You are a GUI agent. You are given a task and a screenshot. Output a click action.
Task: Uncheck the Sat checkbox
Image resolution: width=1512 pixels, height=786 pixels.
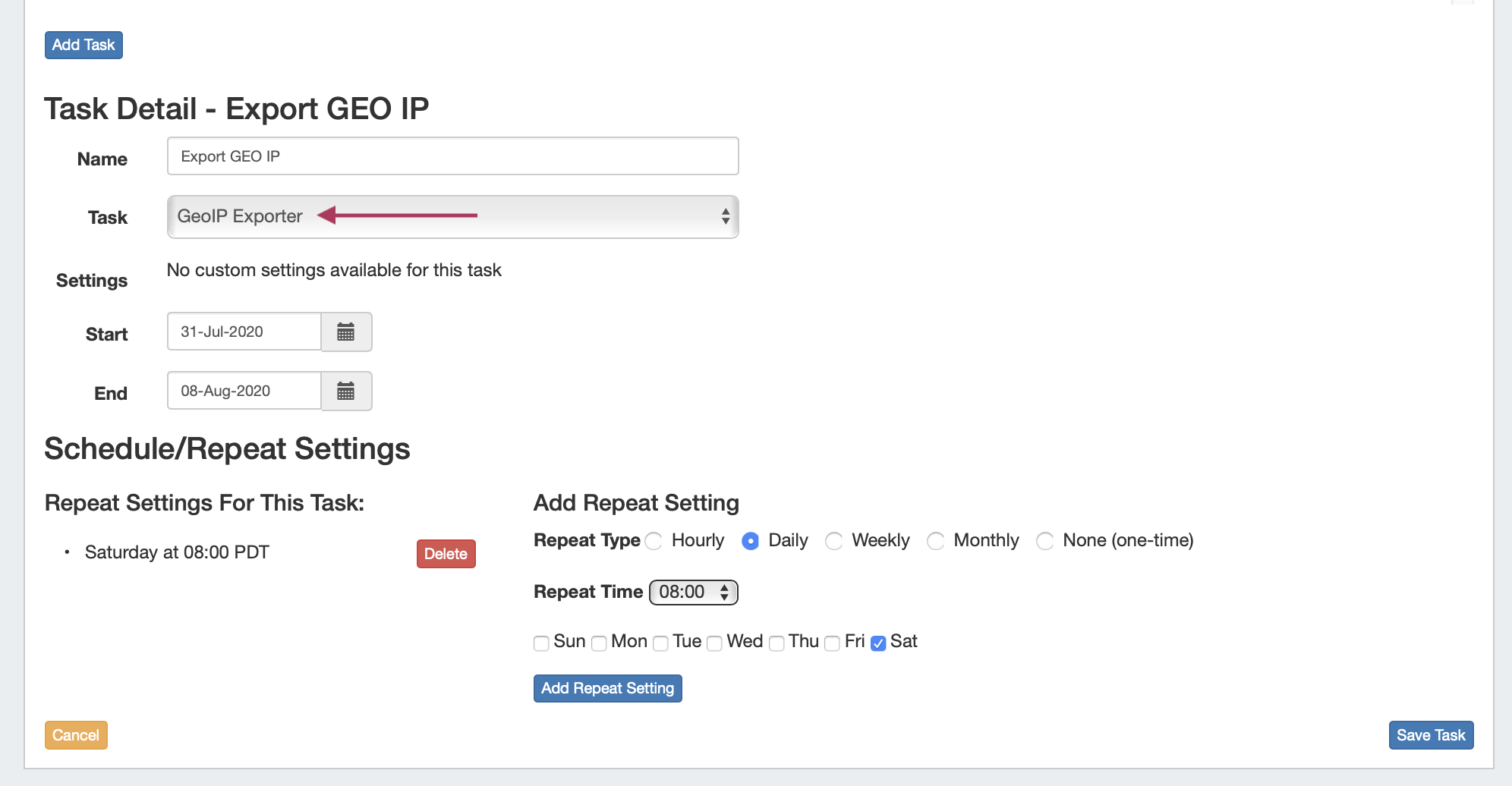[878, 643]
